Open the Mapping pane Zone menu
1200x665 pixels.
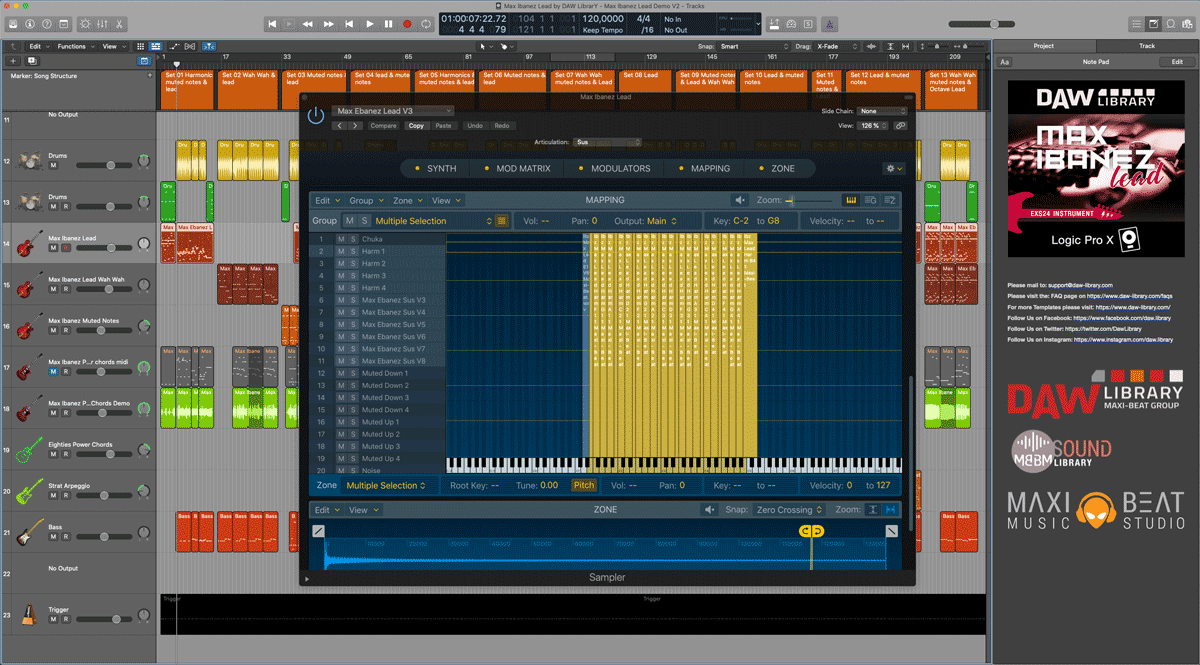406,201
